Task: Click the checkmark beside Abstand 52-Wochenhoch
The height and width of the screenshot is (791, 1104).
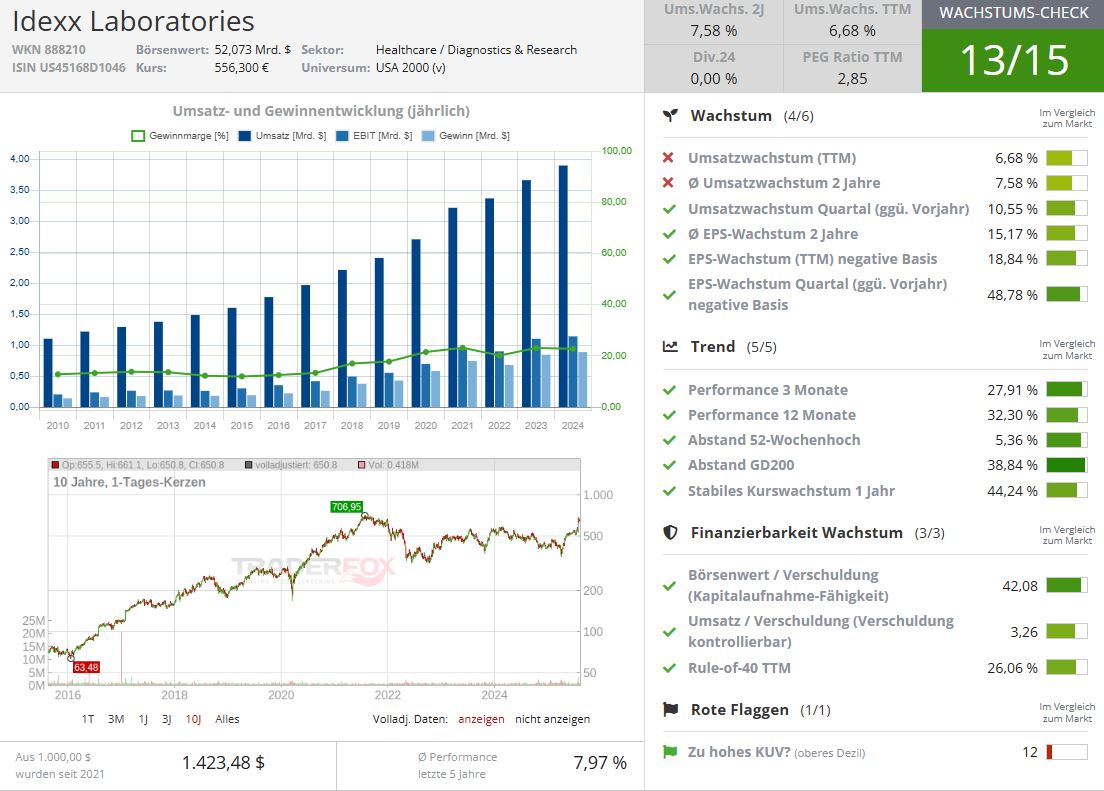Action: (670, 440)
